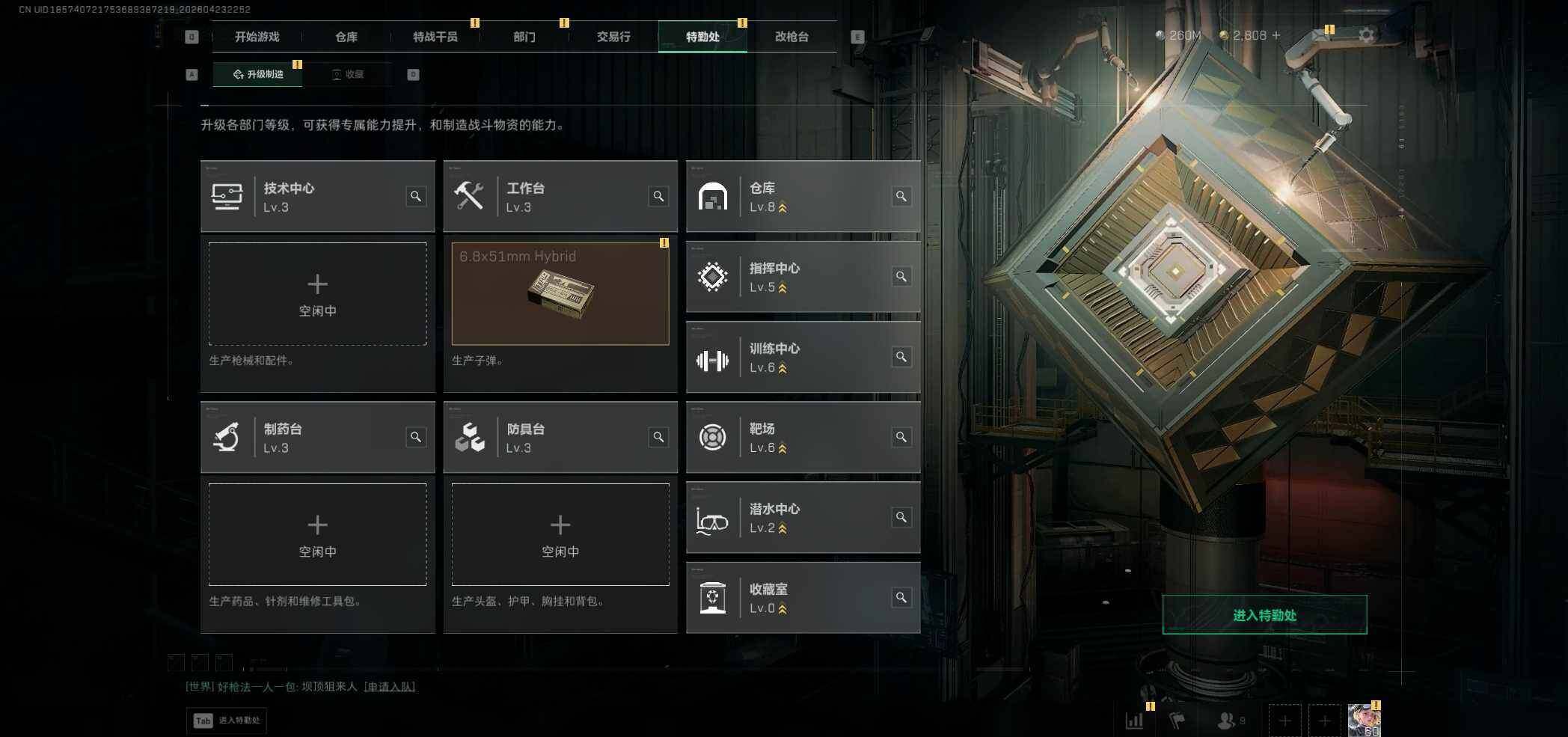Open the 收藏 sub-tab

point(348,74)
